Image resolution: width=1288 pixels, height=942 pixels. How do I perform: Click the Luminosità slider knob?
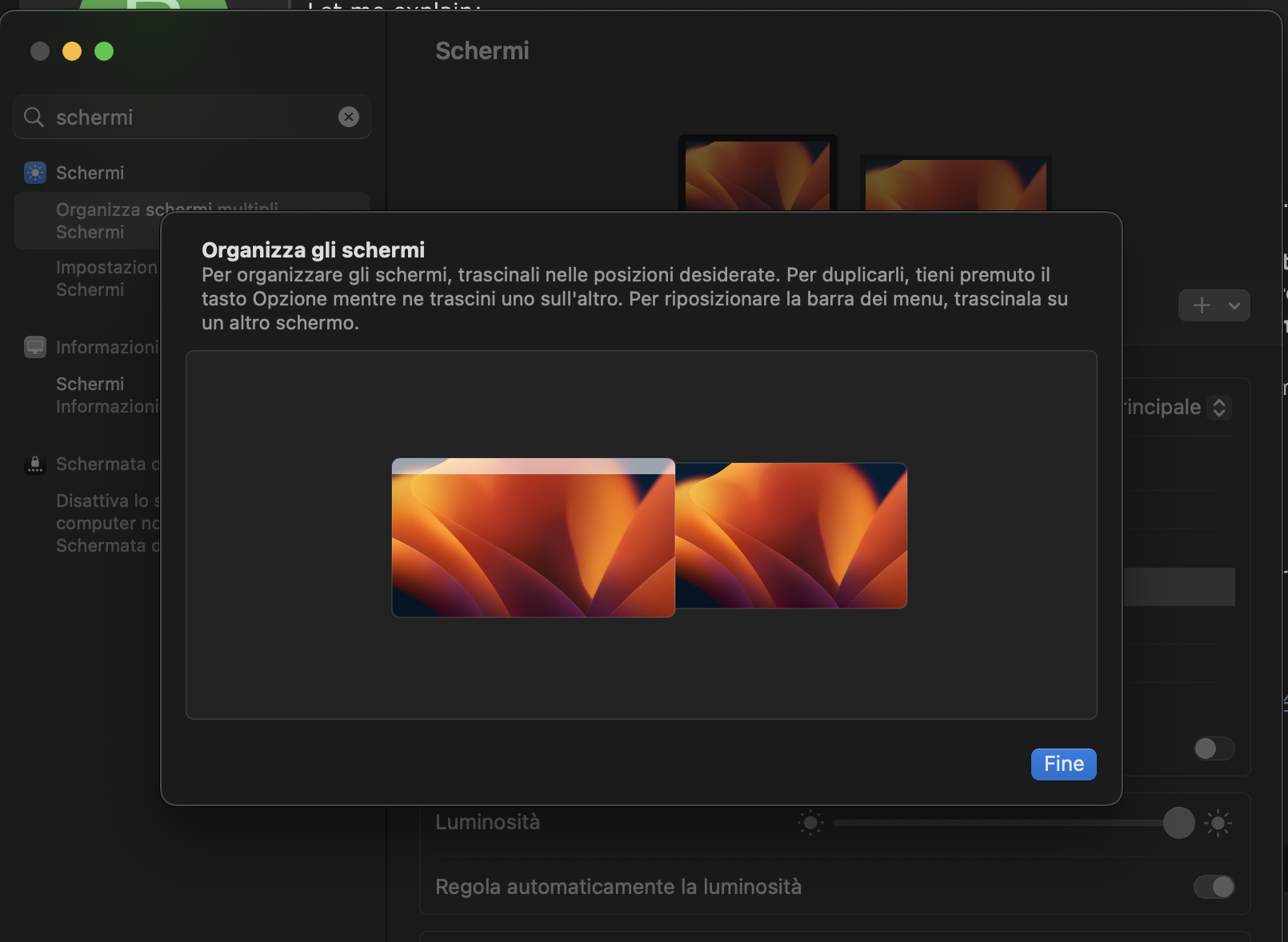click(x=1178, y=822)
